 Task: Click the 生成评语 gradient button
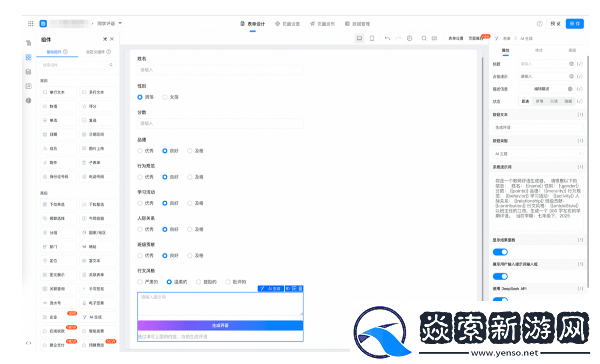pos(220,325)
